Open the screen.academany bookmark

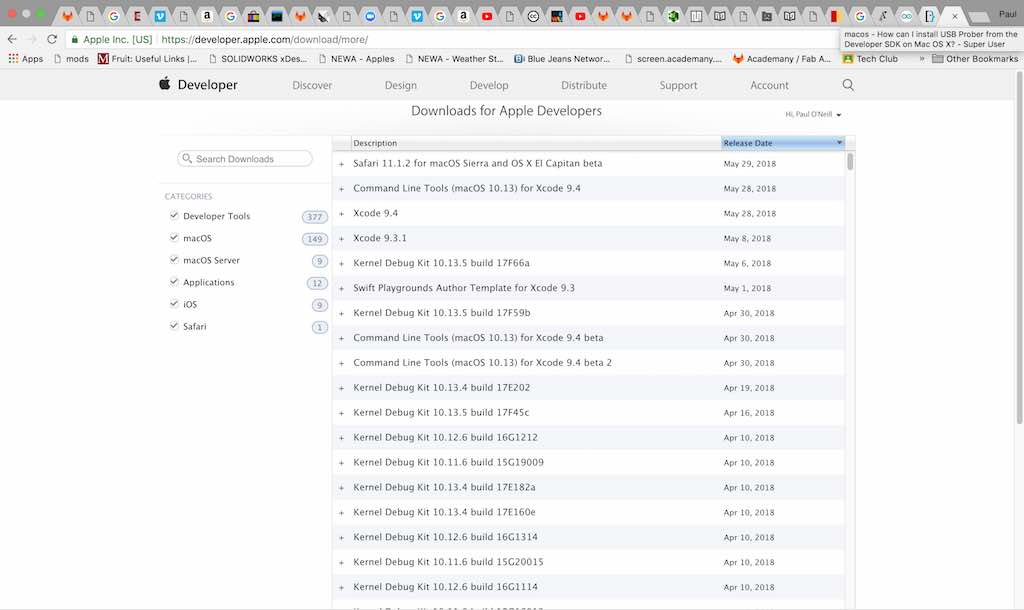(673, 58)
